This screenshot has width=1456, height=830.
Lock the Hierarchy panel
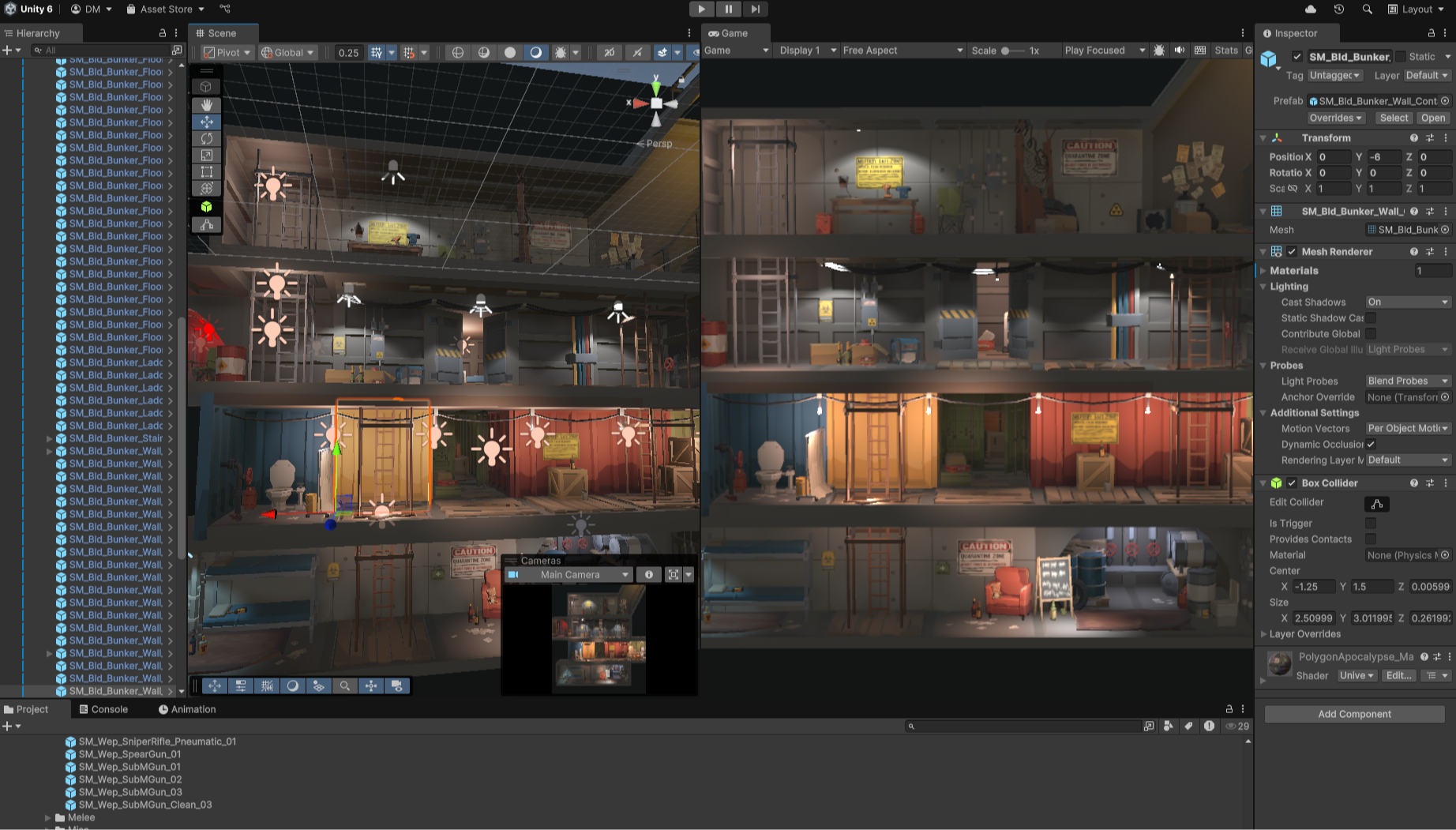coord(163,33)
